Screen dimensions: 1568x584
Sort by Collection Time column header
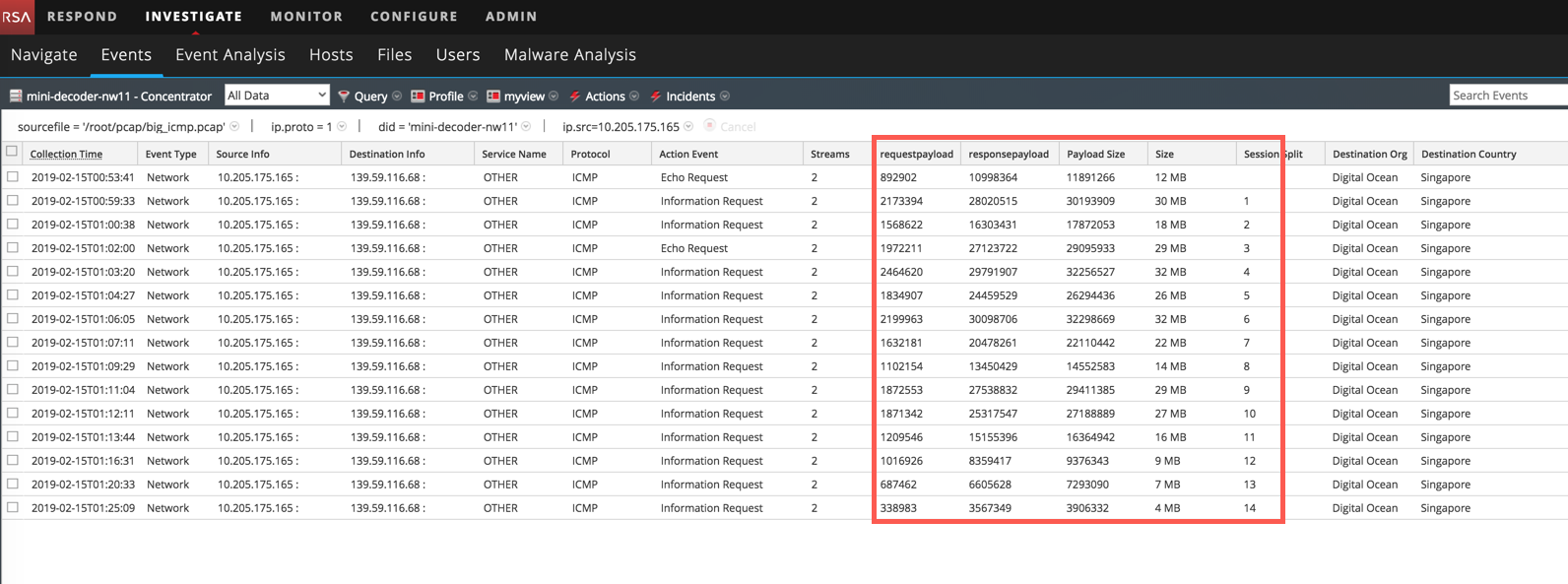pos(66,155)
